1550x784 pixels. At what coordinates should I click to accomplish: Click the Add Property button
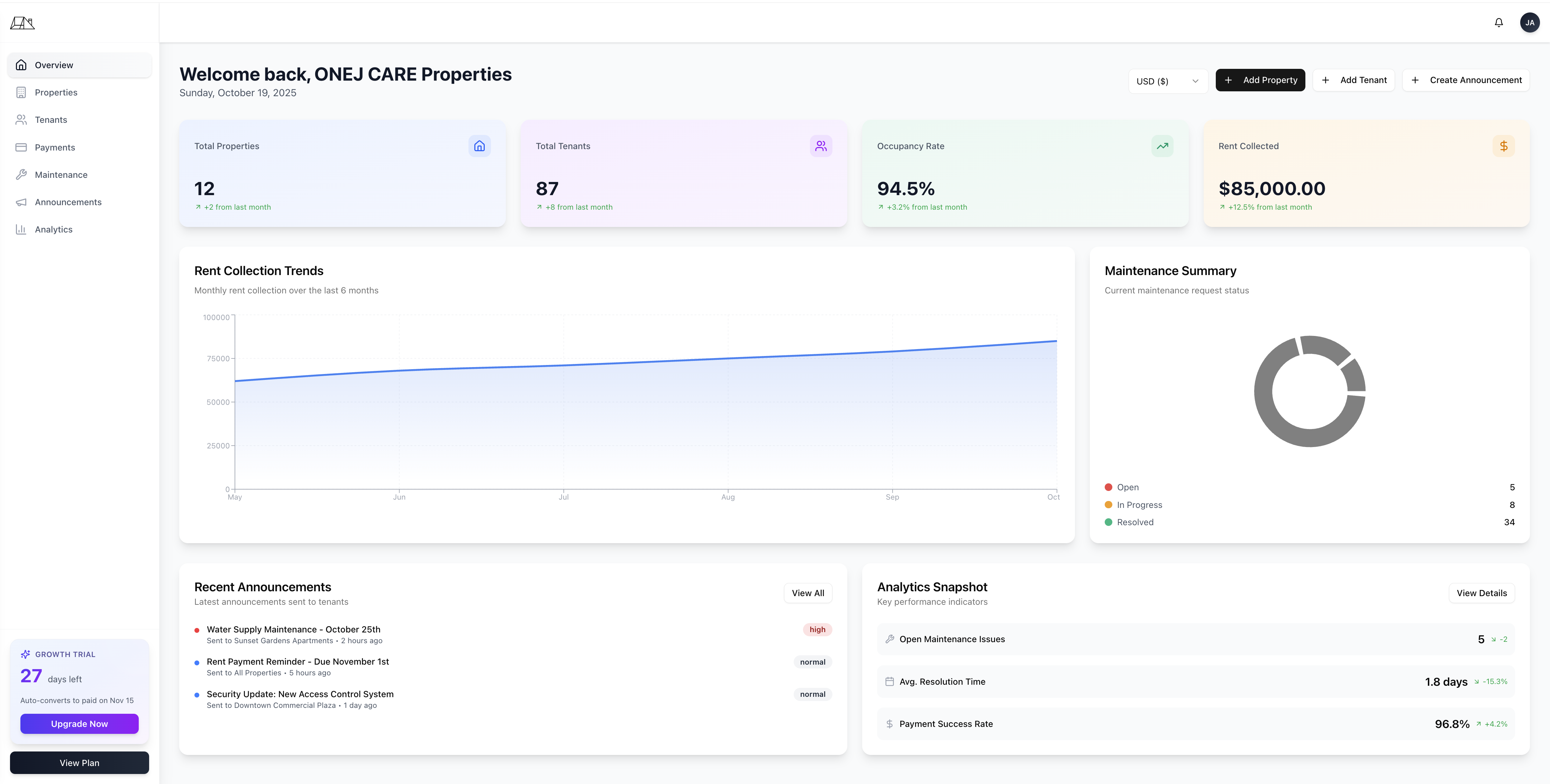[x=1260, y=80]
